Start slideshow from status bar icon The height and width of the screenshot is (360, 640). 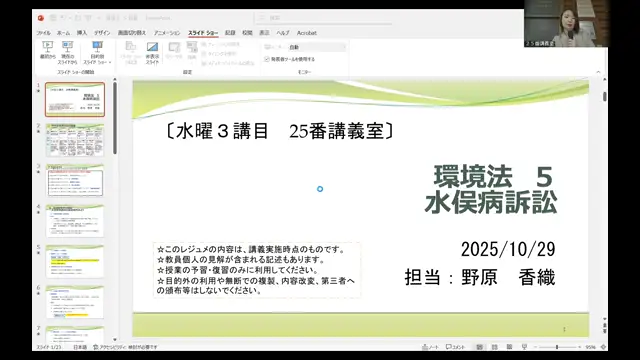(x=524, y=347)
